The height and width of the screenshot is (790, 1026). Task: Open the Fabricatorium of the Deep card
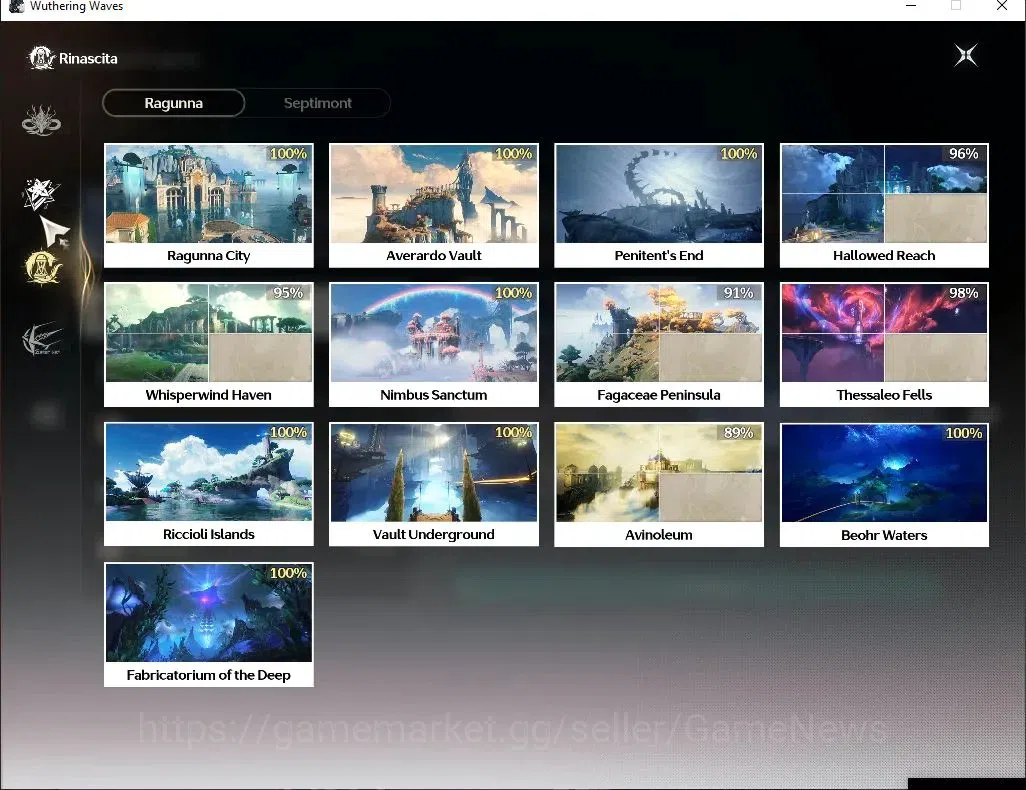click(209, 624)
